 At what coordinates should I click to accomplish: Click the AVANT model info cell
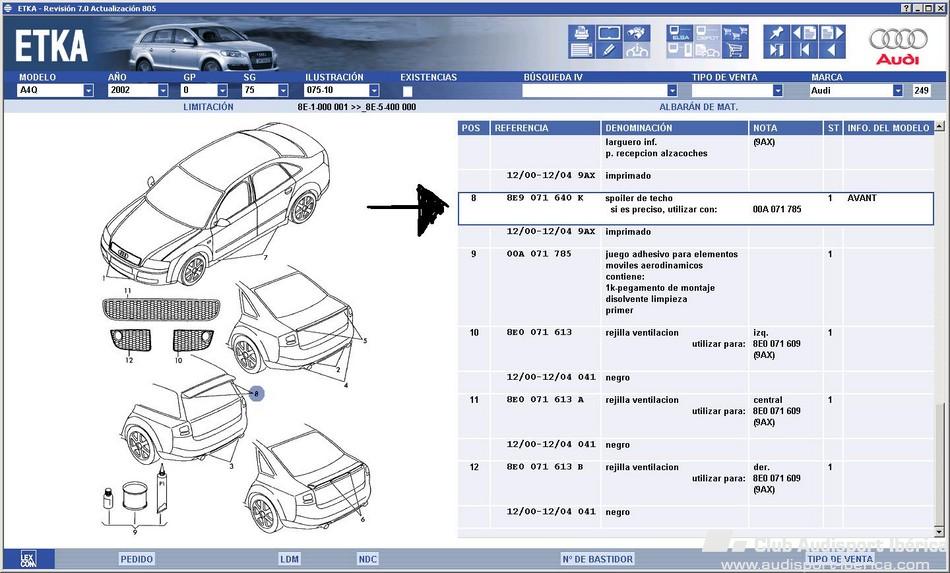pyautogui.click(x=862, y=198)
